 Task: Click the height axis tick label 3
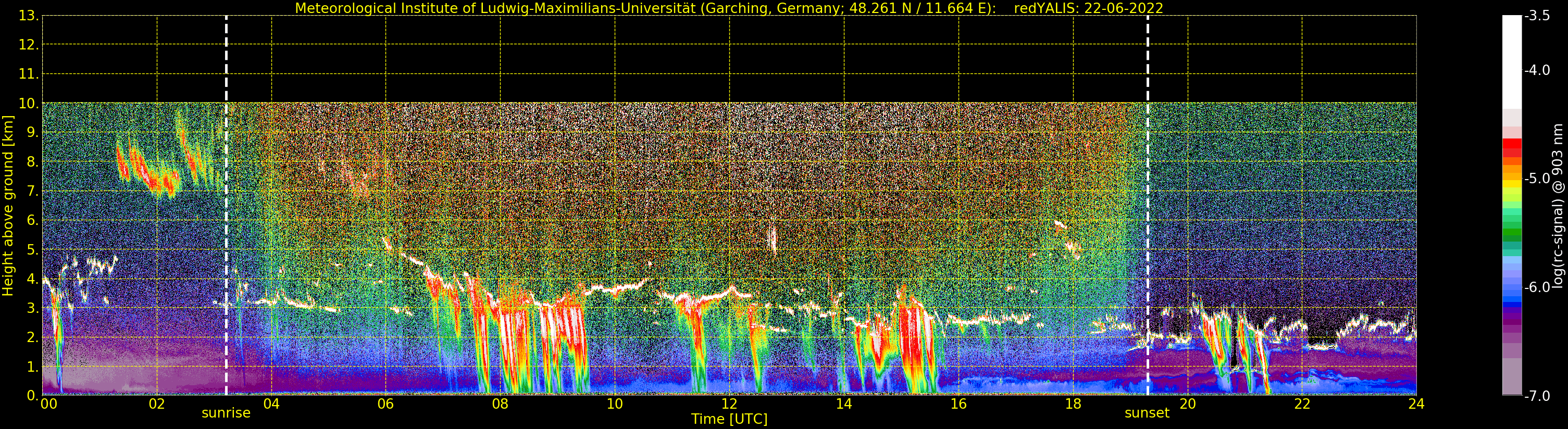[x=32, y=308]
